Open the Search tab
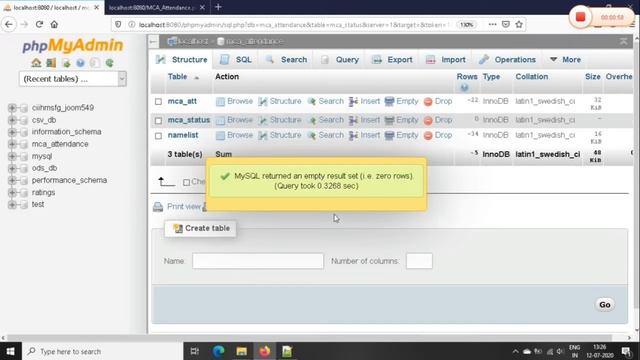 (286, 60)
